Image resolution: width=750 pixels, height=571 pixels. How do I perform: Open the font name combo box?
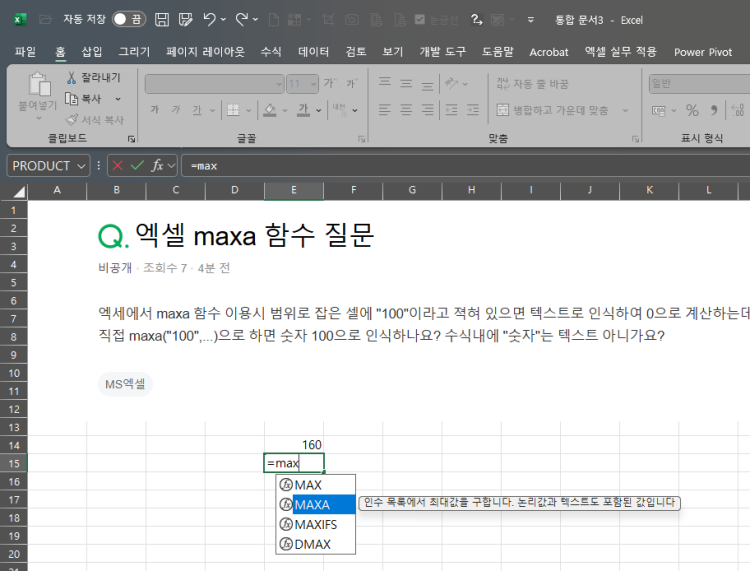pyautogui.click(x=214, y=84)
